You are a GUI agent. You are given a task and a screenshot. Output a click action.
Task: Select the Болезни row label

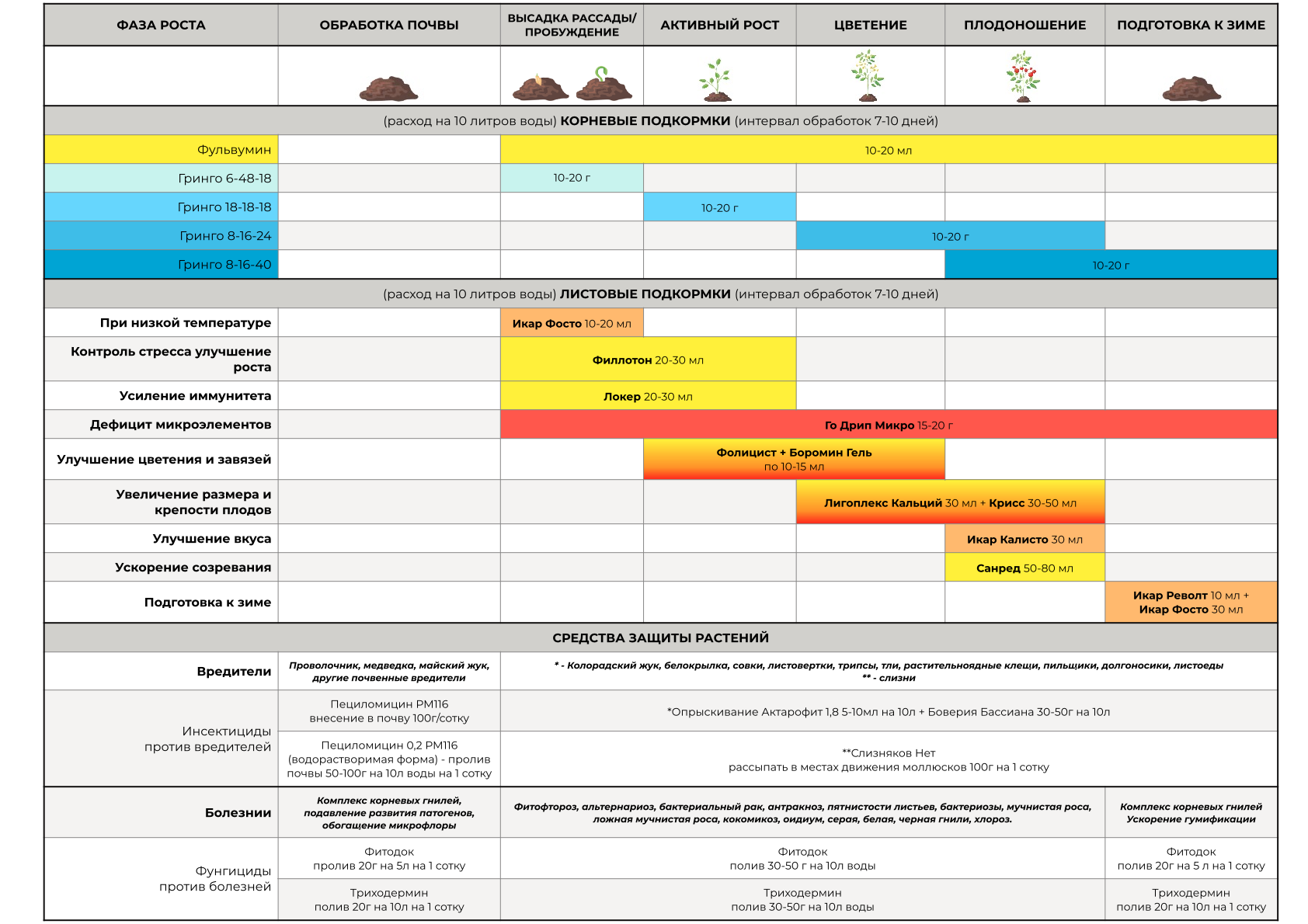[x=161, y=812]
